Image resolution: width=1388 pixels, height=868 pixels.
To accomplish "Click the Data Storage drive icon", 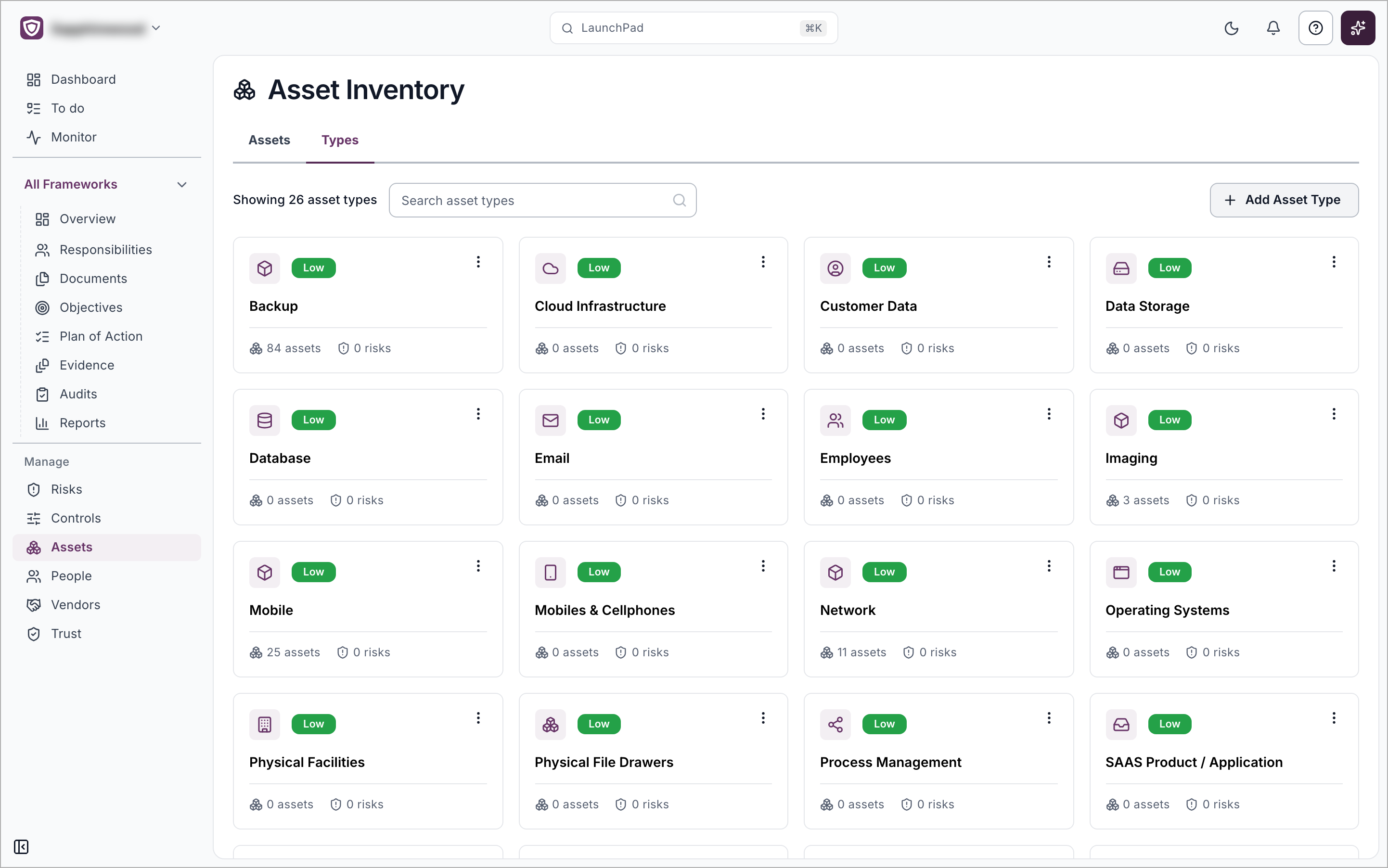I will point(1121,268).
